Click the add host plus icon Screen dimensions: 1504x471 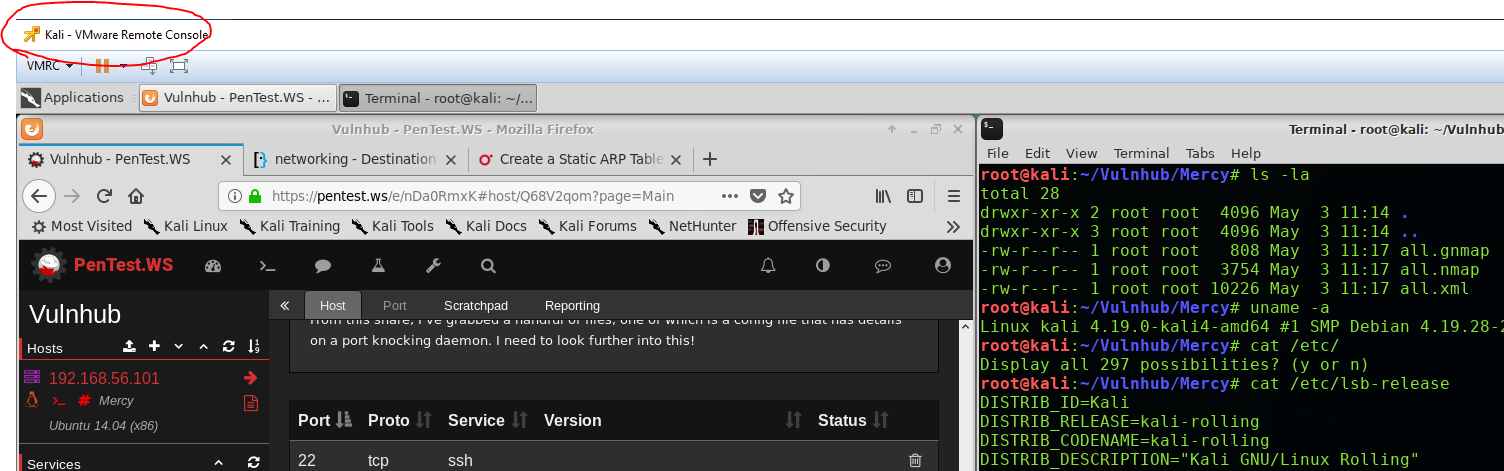click(x=154, y=346)
